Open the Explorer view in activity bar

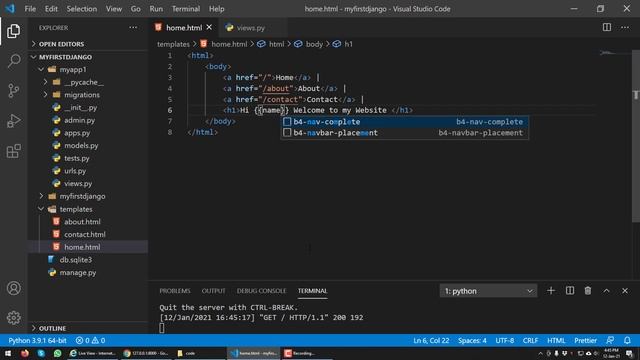pos(13,31)
